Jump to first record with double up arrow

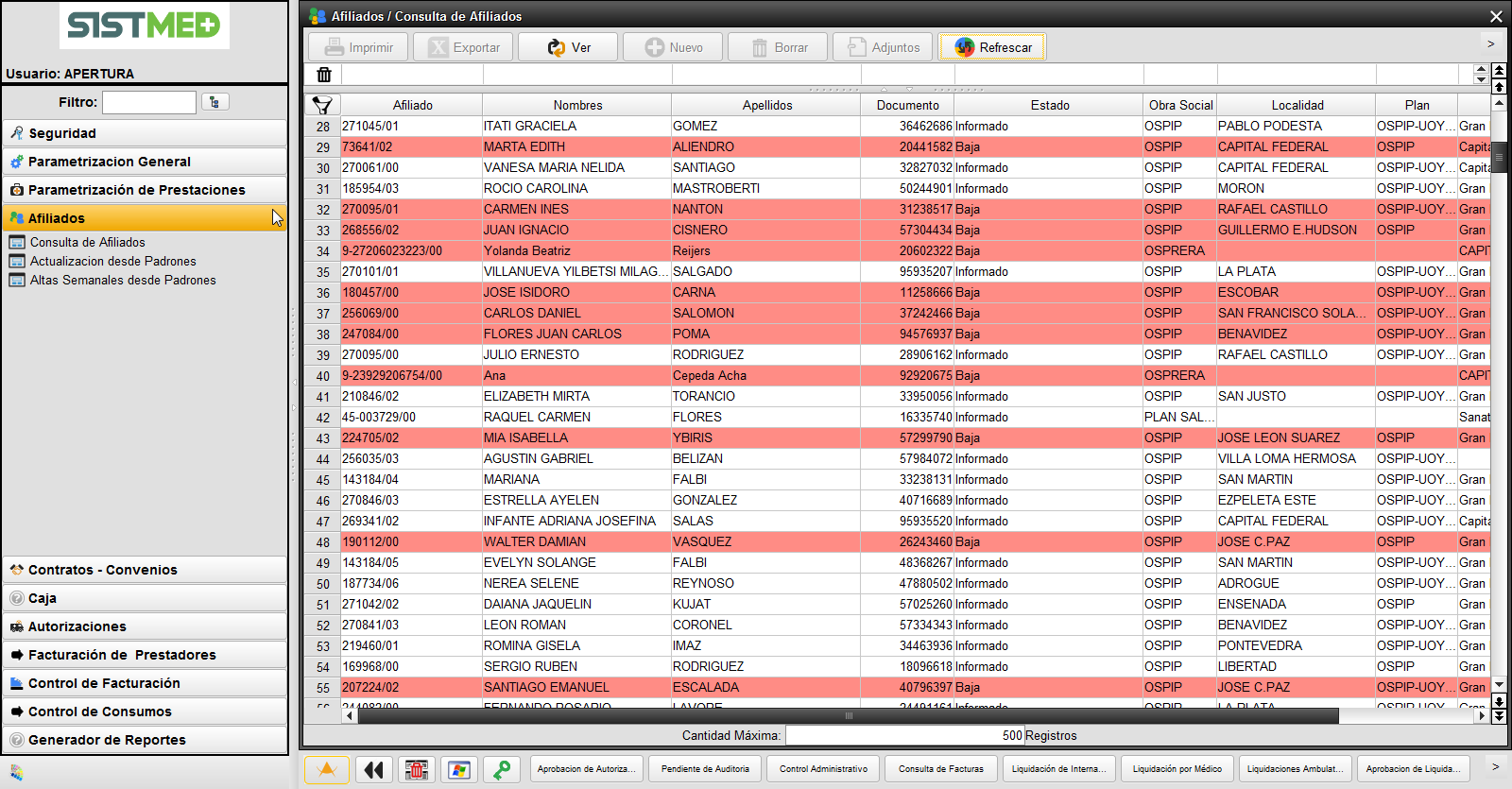click(1499, 71)
